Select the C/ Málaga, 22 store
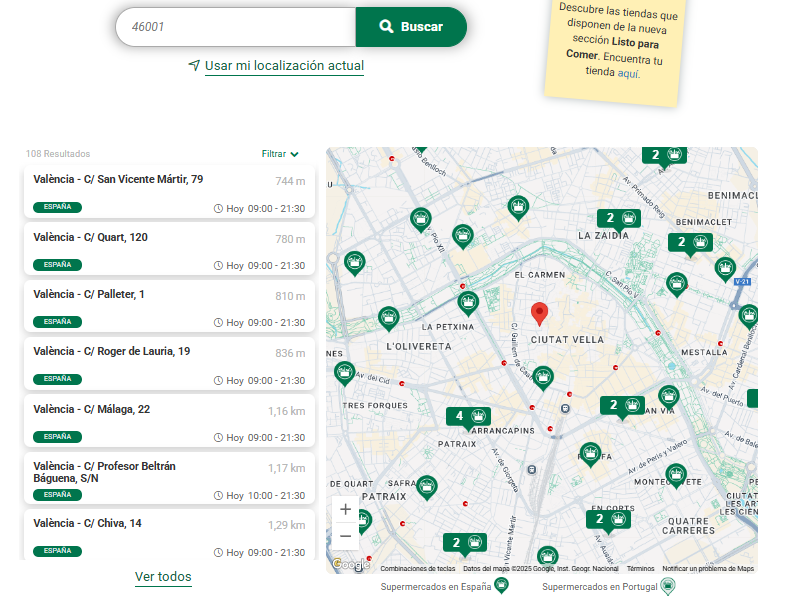Image resolution: width=790 pixels, height=601 pixels. pyautogui.click(x=169, y=421)
